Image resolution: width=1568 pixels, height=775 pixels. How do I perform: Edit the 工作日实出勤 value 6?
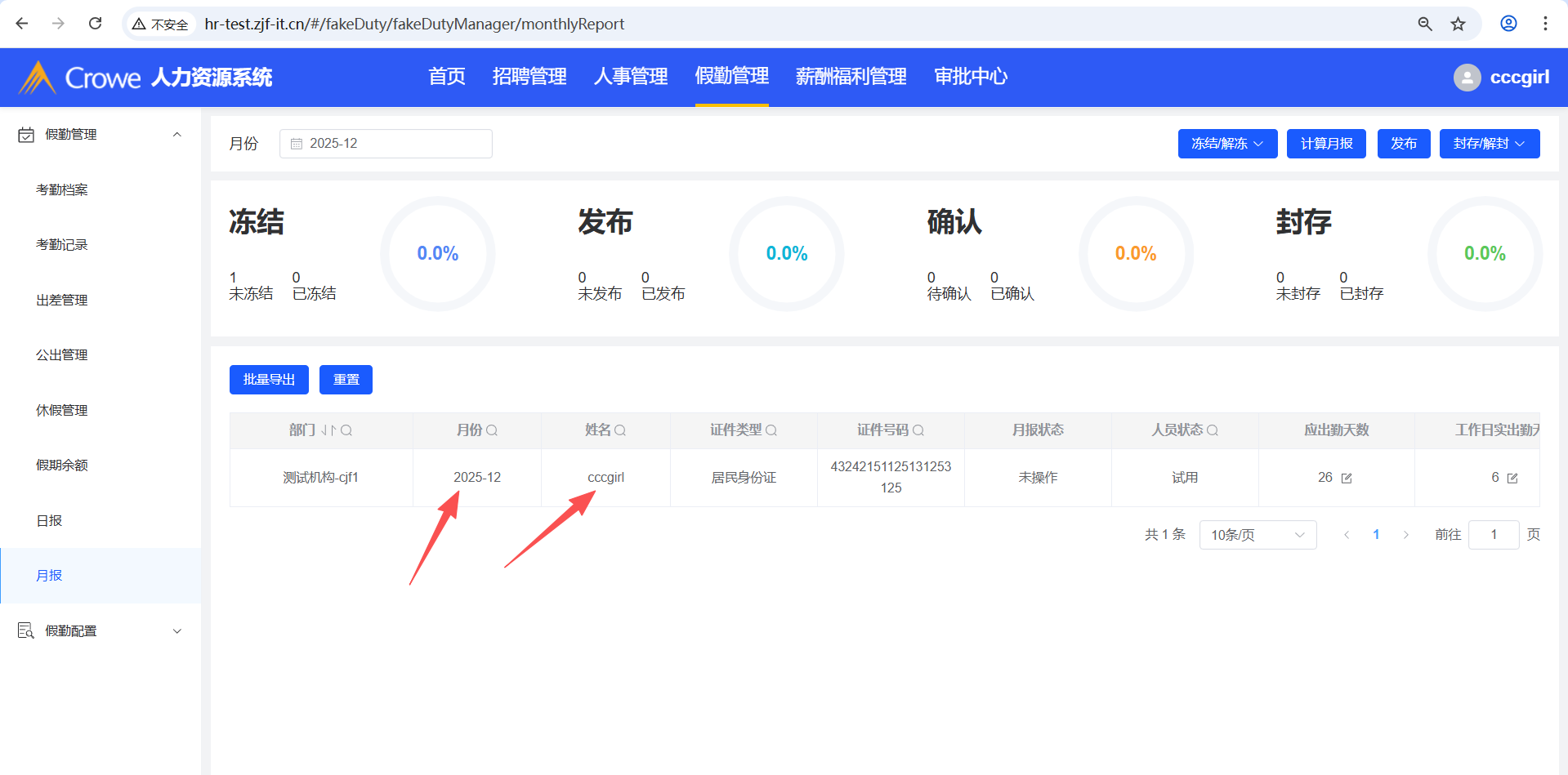tap(1512, 478)
